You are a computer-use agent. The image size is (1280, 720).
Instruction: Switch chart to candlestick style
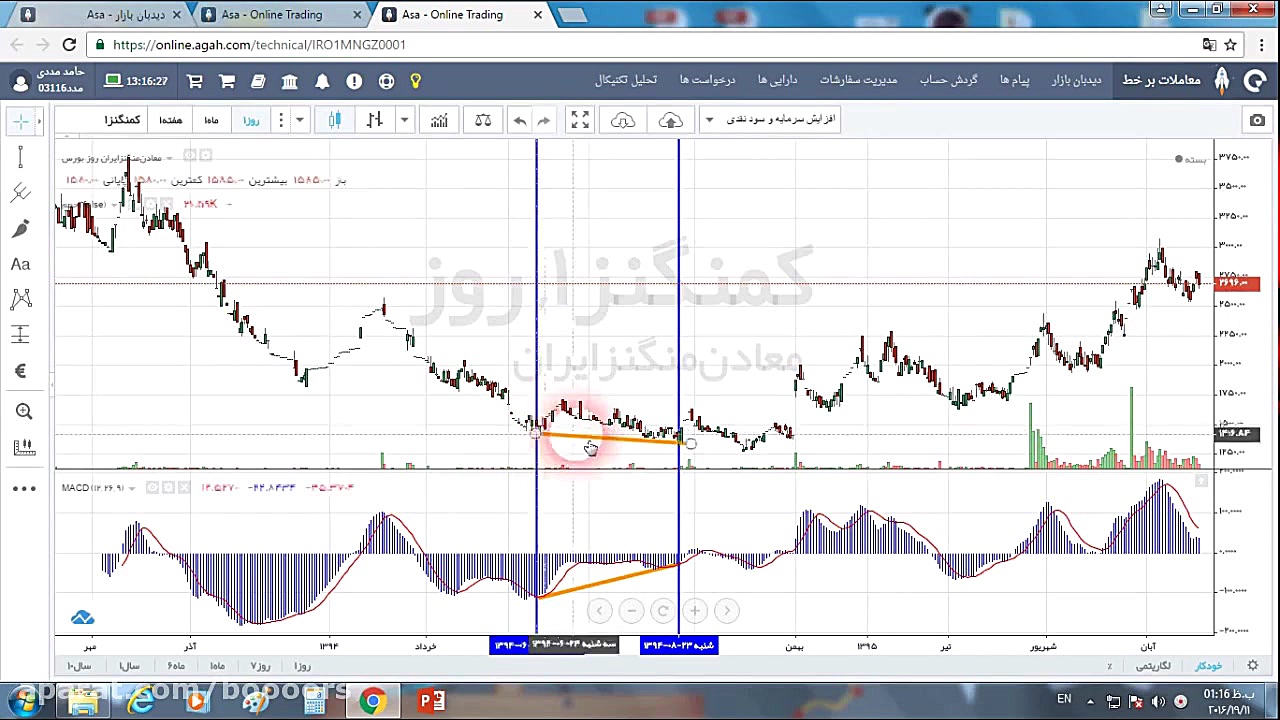(335, 120)
